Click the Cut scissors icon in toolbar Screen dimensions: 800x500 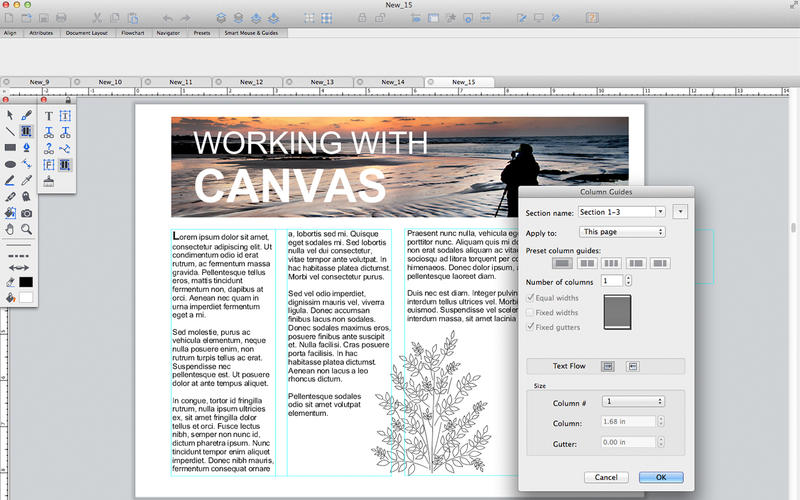click(97, 18)
